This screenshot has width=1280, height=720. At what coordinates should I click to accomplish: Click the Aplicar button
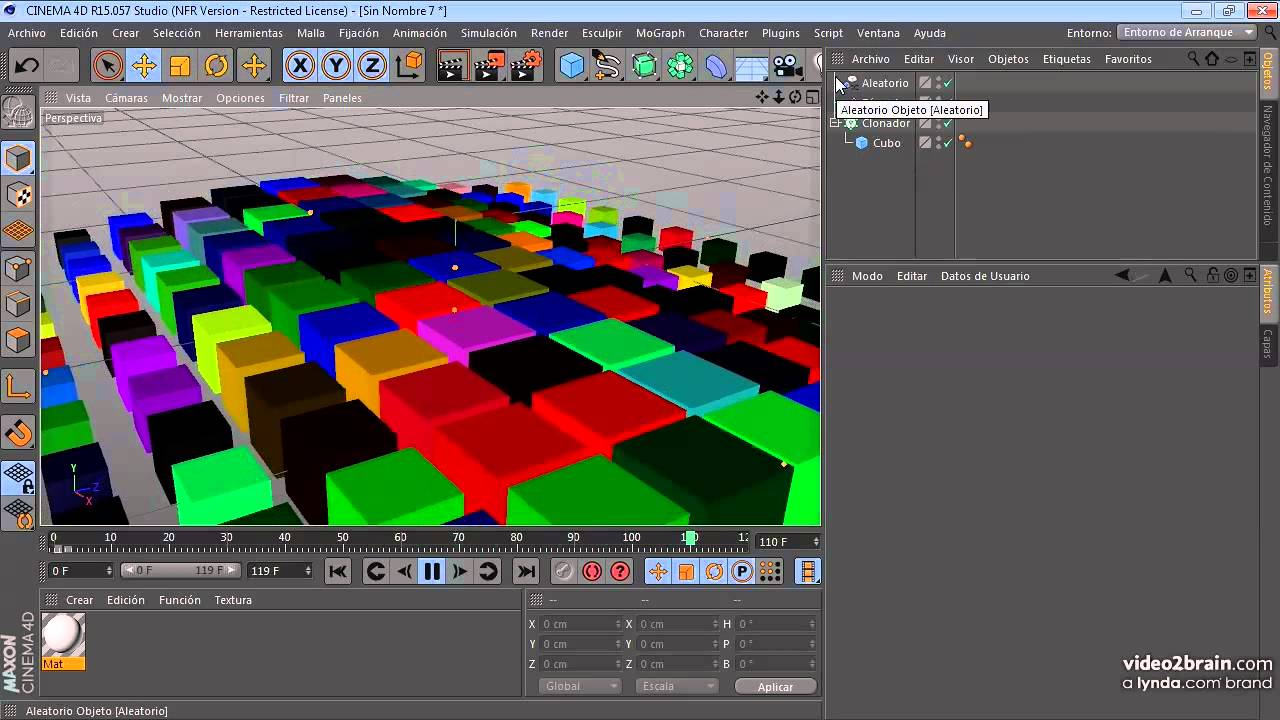(x=775, y=686)
